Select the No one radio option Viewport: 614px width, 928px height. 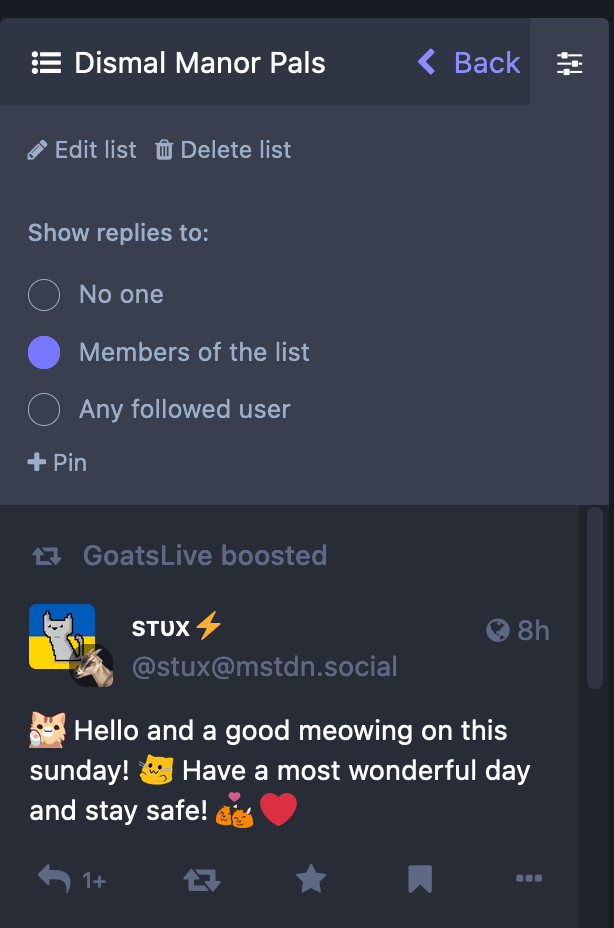(44, 295)
